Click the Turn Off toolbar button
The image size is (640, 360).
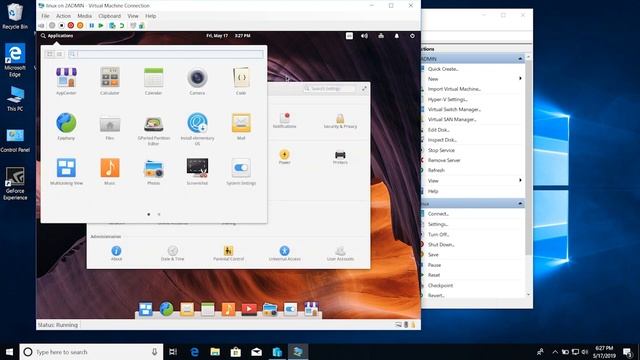(61, 25)
